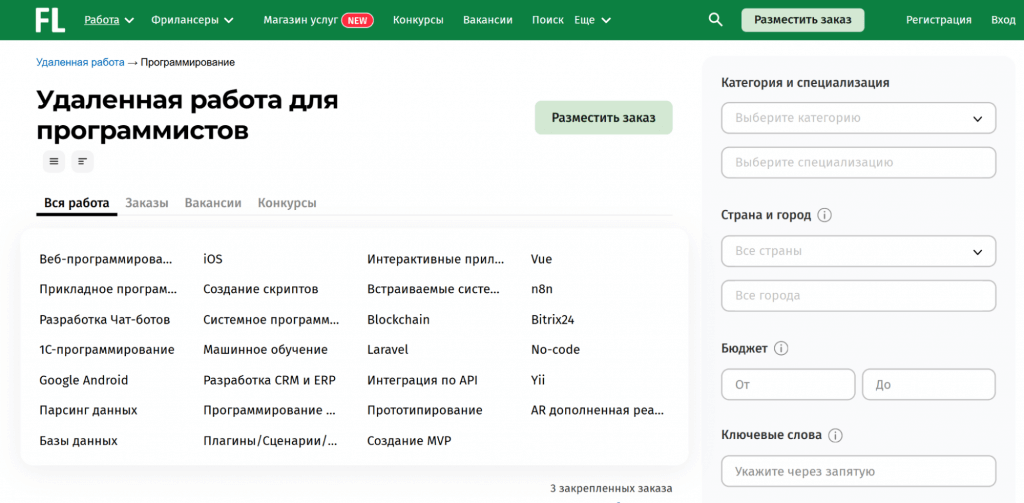Select the Вся работа tab
The height and width of the screenshot is (503, 1024).
(x=76, y=203)
